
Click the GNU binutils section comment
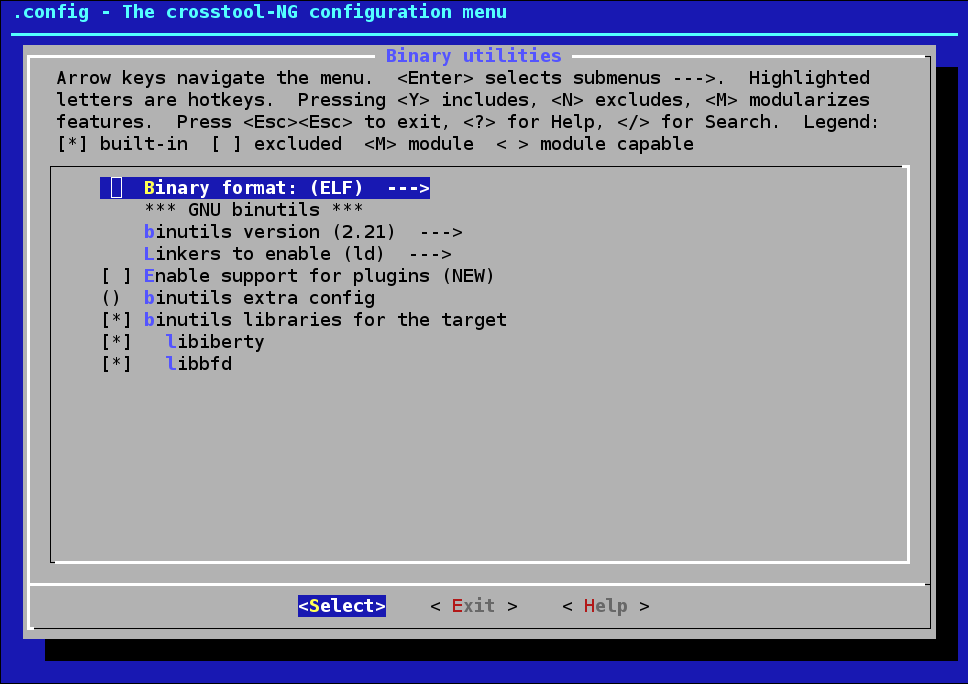(254, 210)
